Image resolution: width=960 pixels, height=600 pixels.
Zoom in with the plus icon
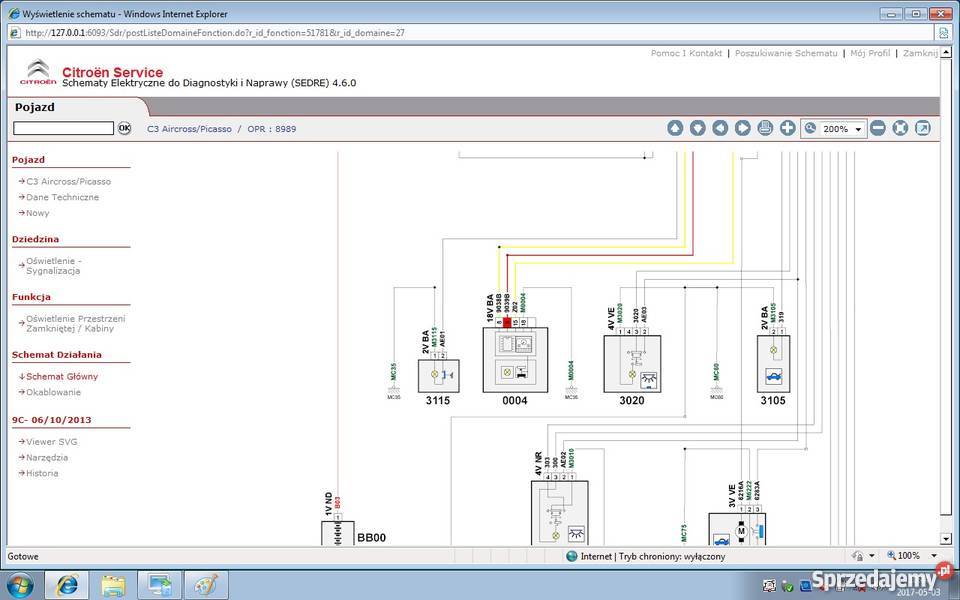(788, 128)
